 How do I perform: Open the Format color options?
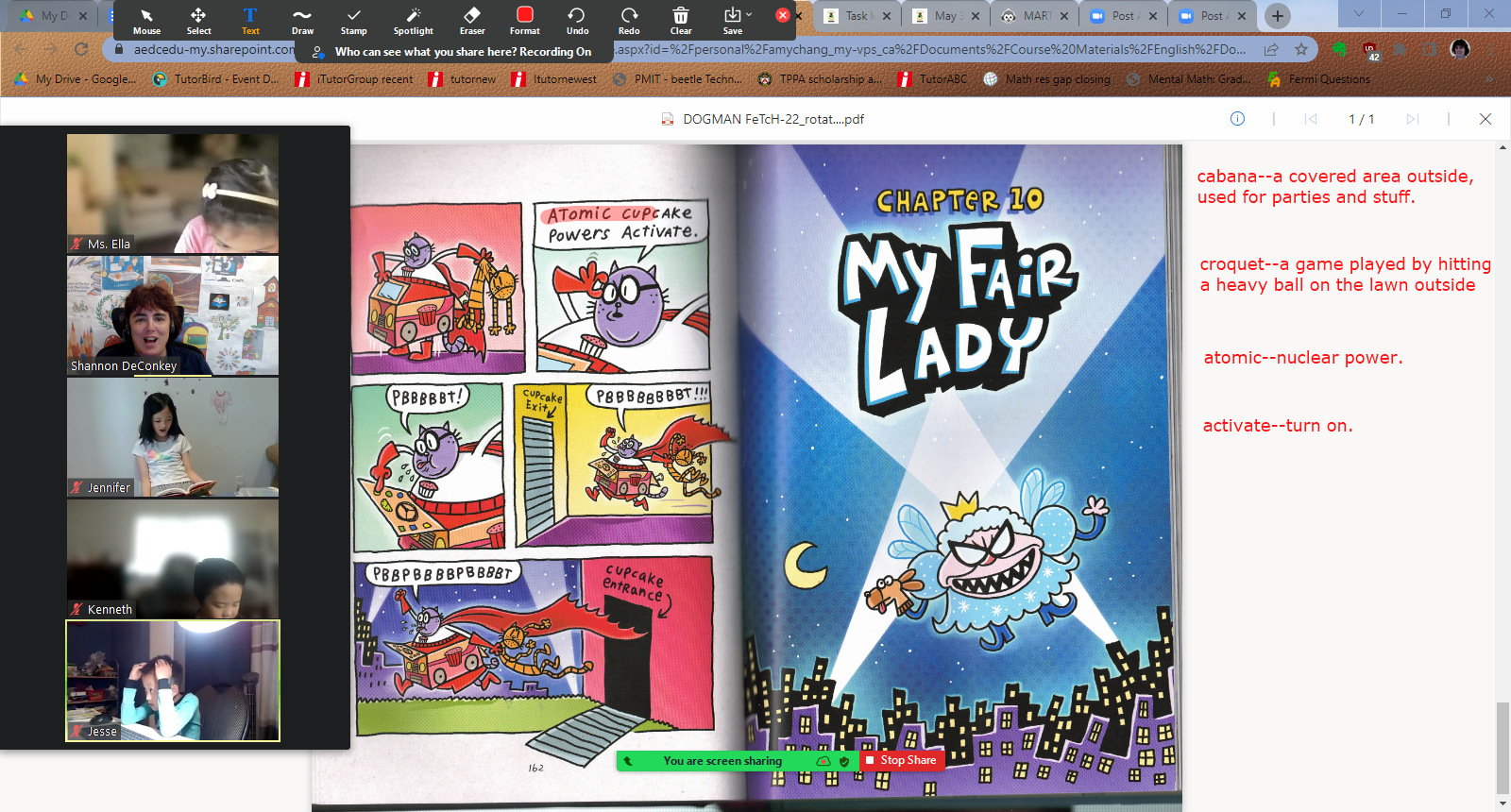[x=525, y=21]
